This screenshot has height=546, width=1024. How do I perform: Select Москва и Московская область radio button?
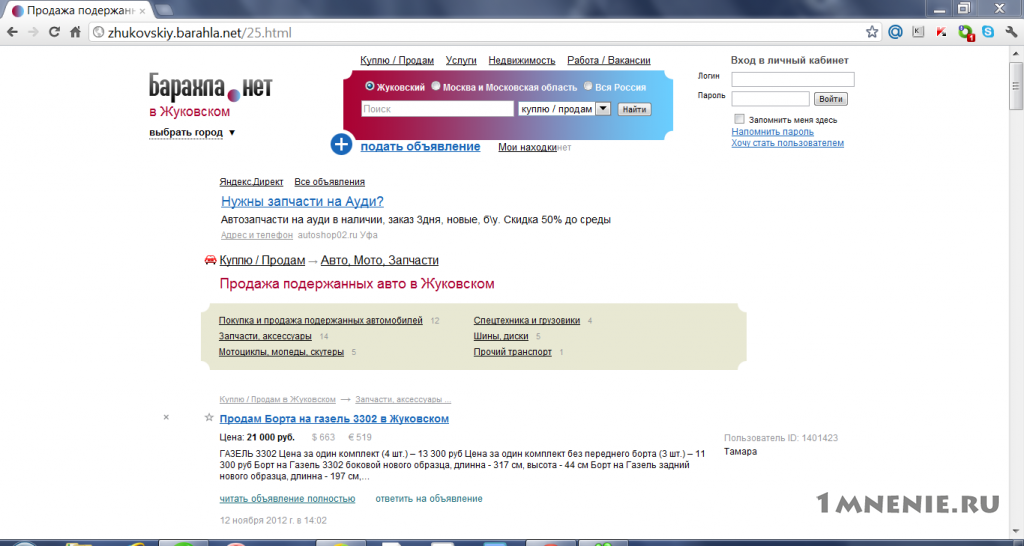[436, 86]
